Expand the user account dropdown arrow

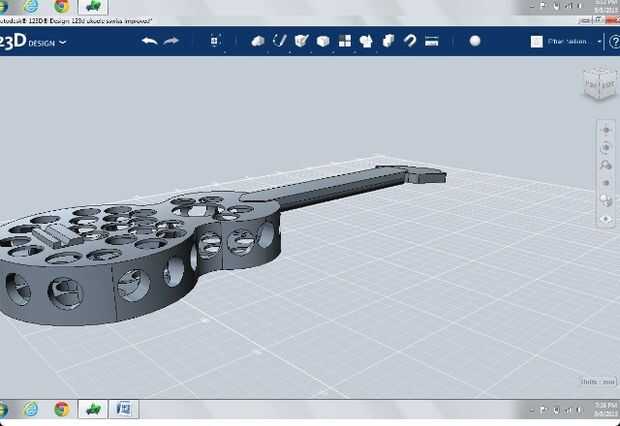pyautogui.click(x=599, y=42)
